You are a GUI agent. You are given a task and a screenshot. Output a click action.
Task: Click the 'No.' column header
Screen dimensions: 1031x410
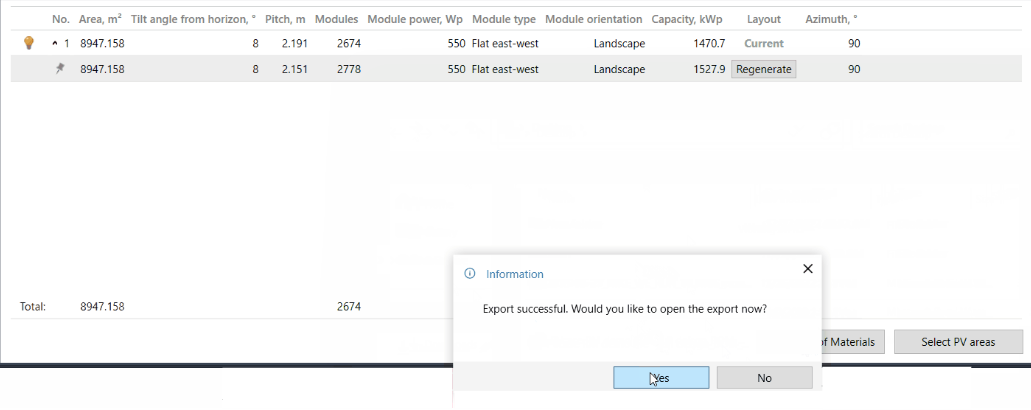[60, 20]
